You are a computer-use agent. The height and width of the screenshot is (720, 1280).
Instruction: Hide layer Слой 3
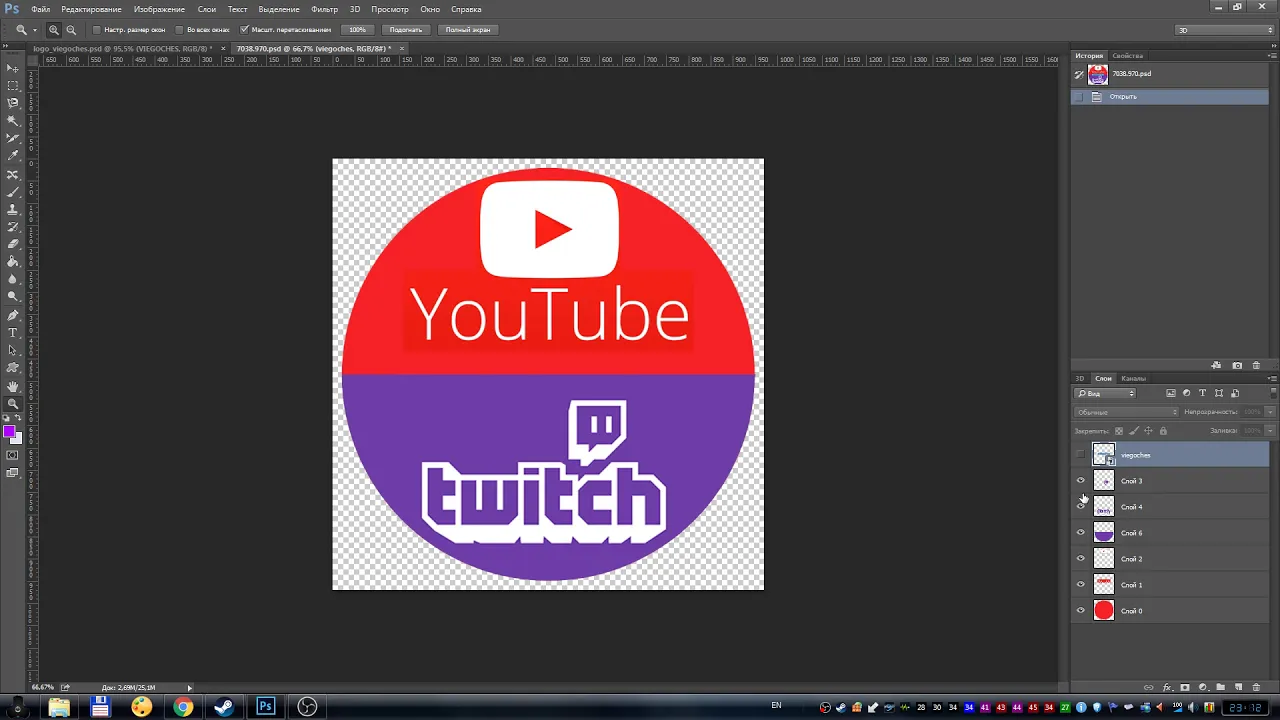pos(1080,481)
